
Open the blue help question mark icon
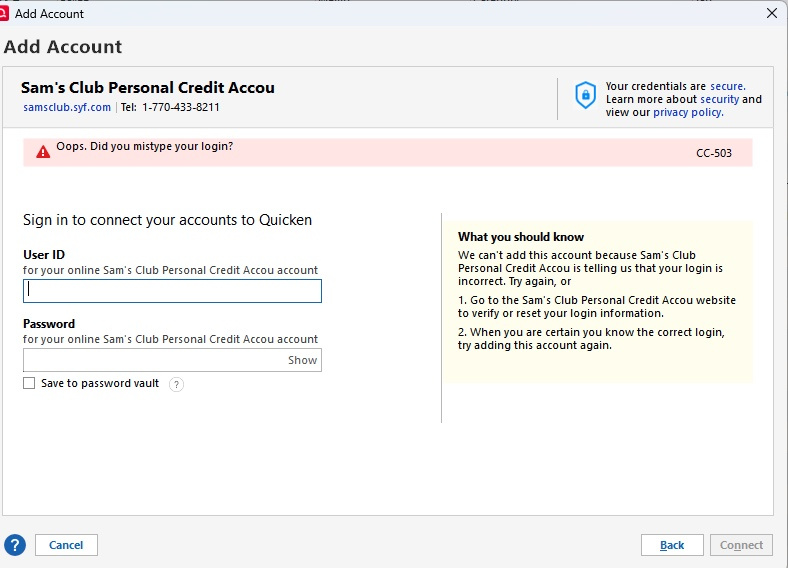[14, 545]
